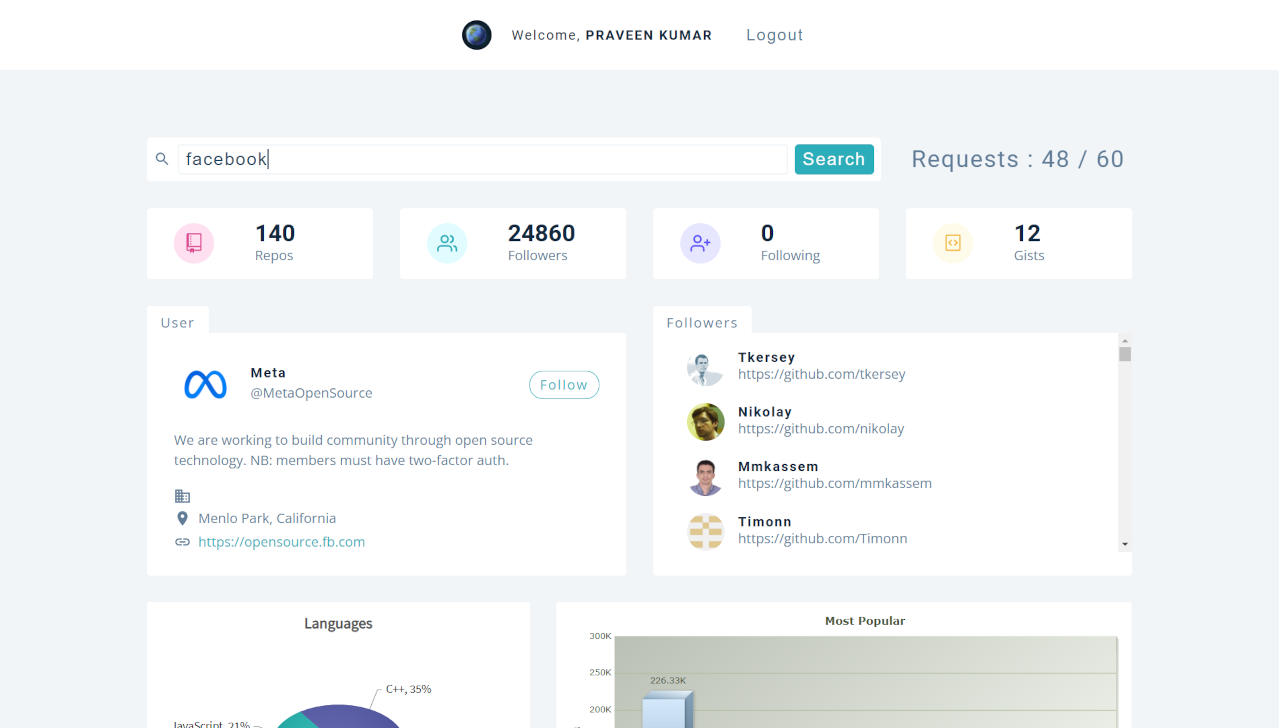
Task: Click the @MetaOpenSource handle
Action: coord(311,393)
